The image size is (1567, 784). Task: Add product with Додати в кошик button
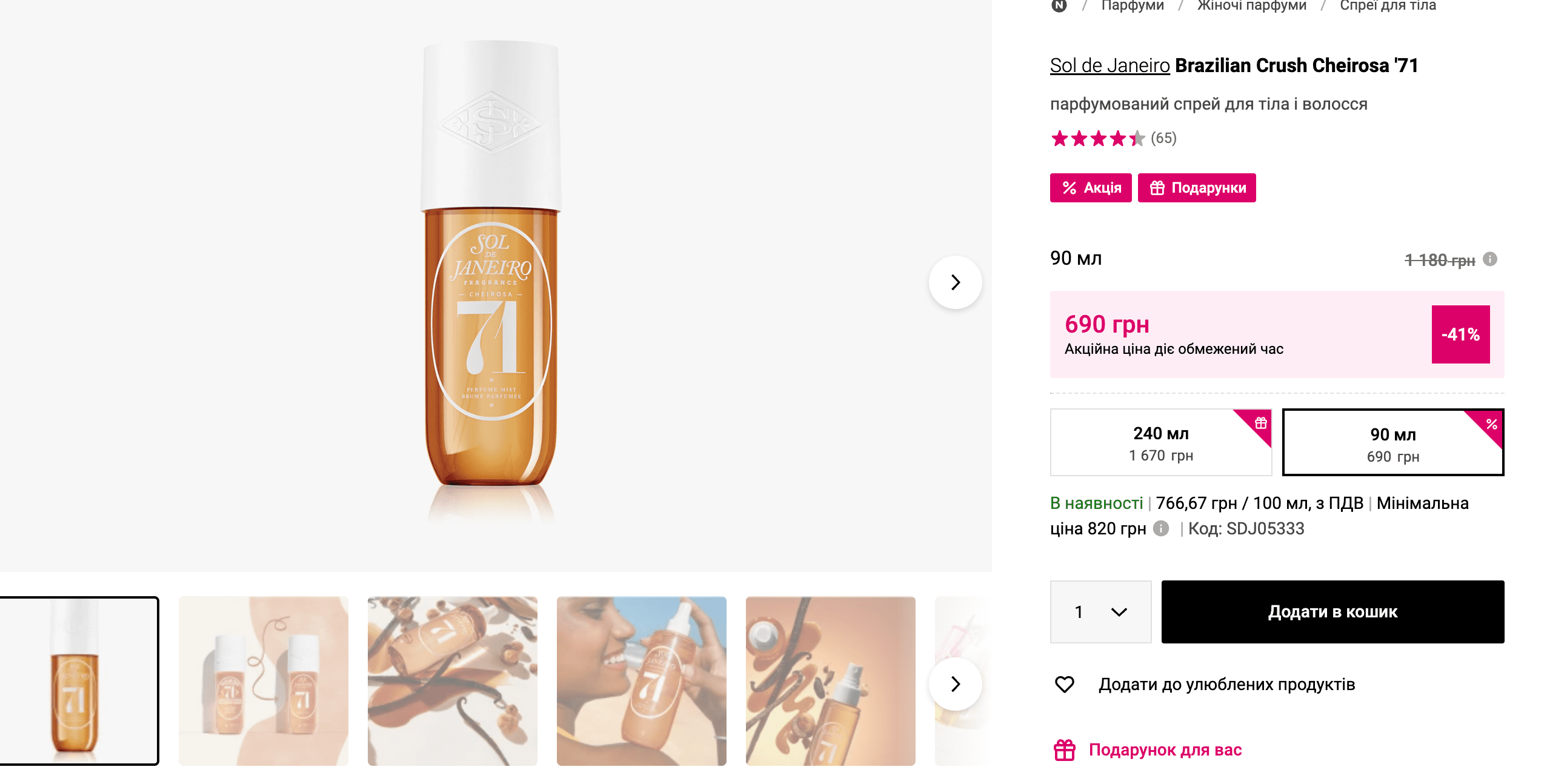click(x=1332, y=611)
